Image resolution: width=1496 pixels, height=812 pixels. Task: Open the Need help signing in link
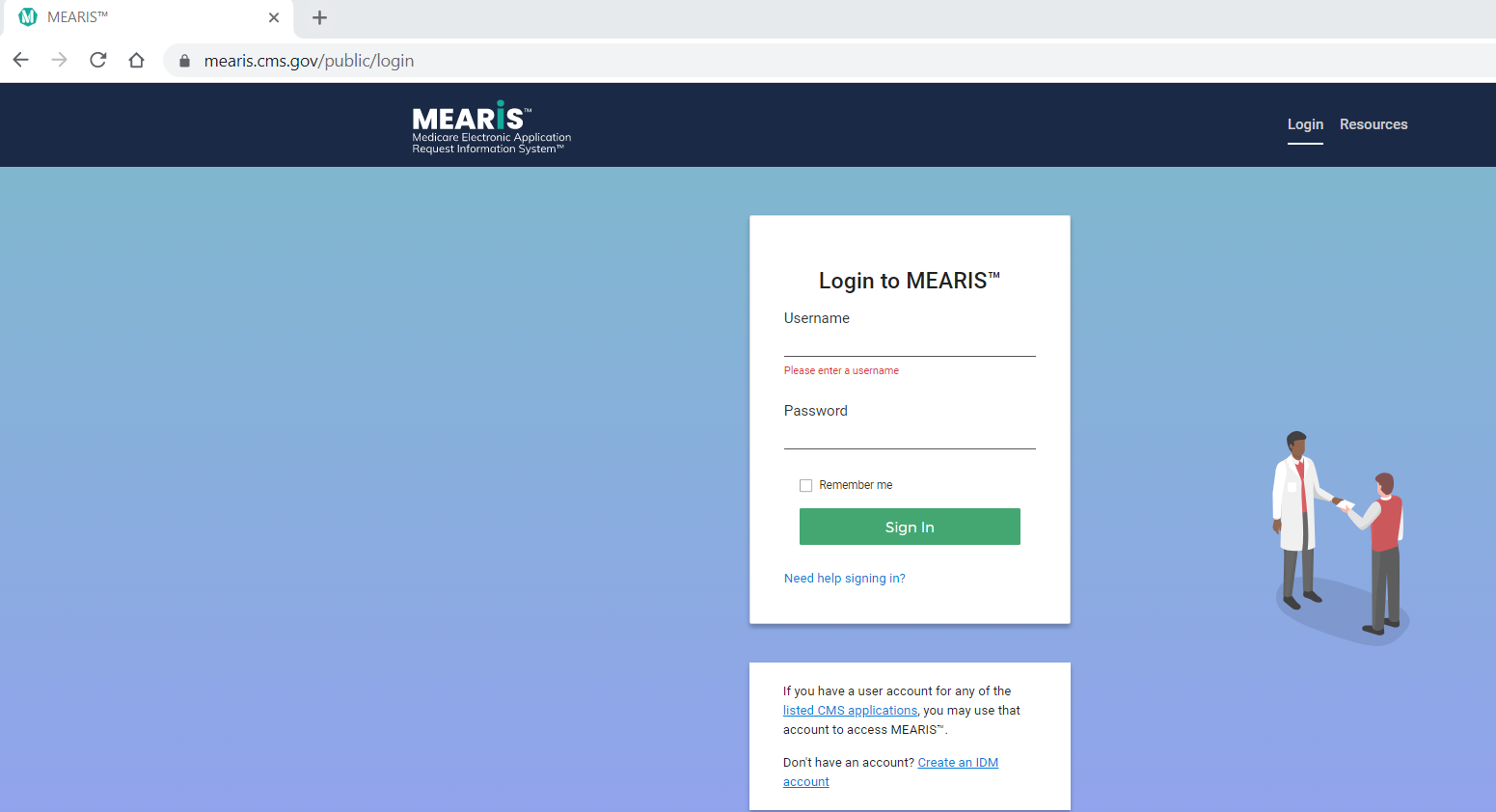[844, 579]
